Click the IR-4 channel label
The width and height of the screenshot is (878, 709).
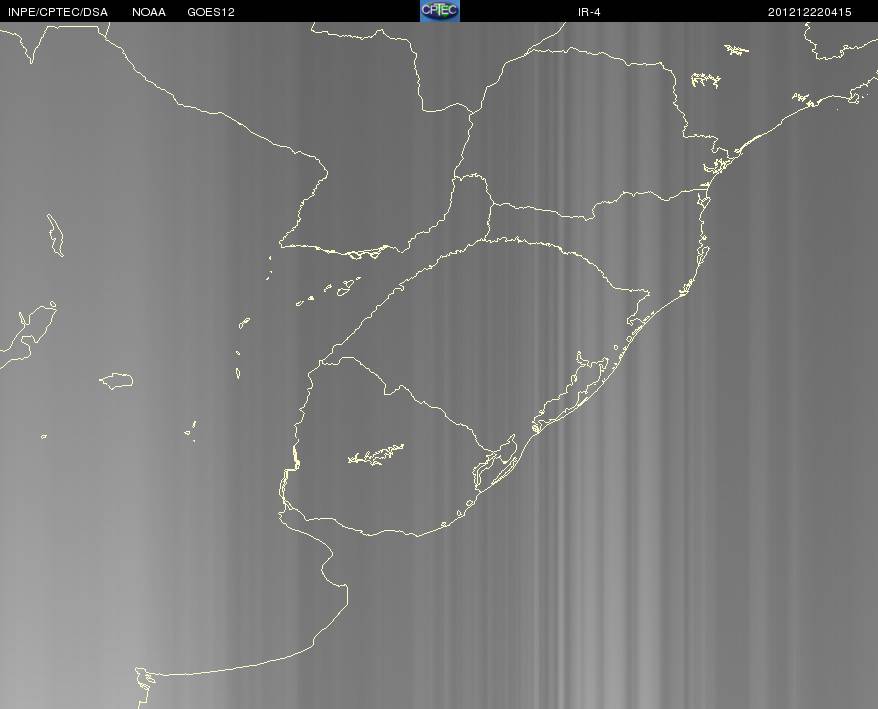tap(589, 12)
